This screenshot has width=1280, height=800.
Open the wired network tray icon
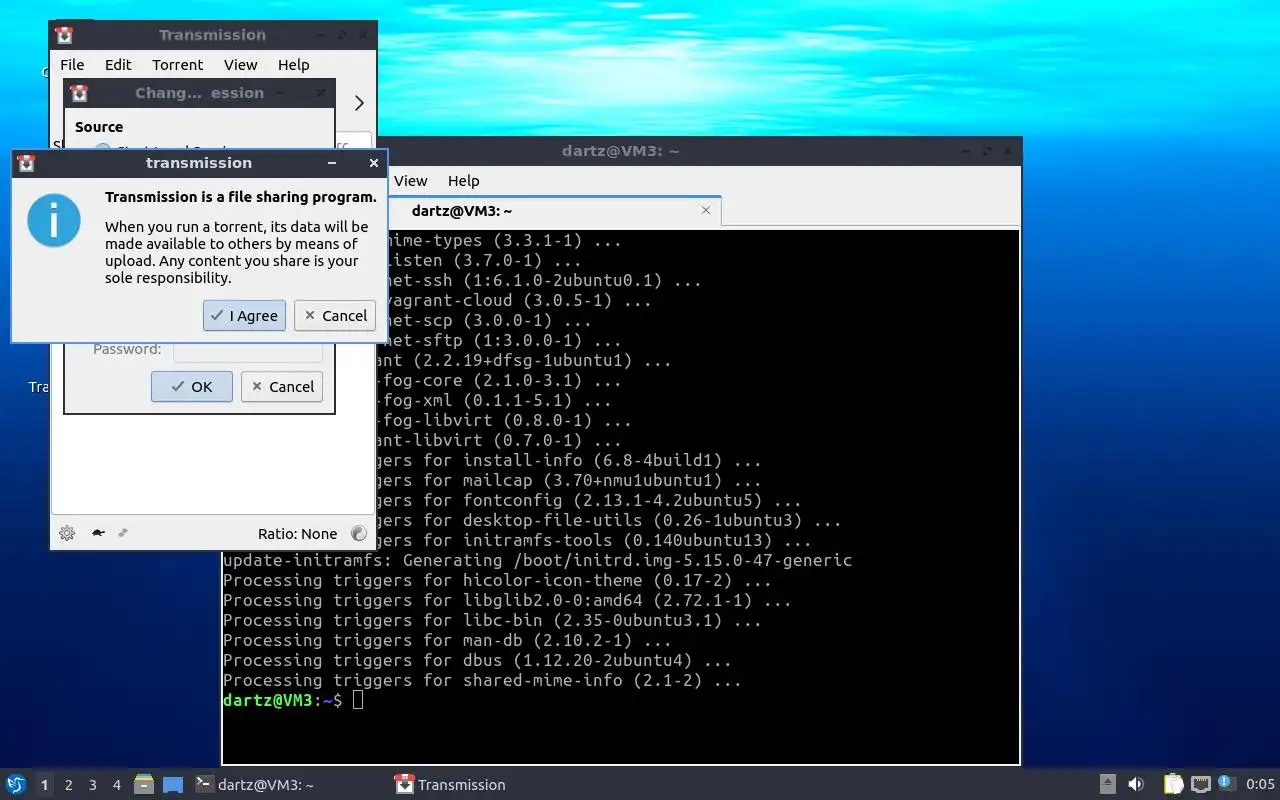tap(1201, 784)
